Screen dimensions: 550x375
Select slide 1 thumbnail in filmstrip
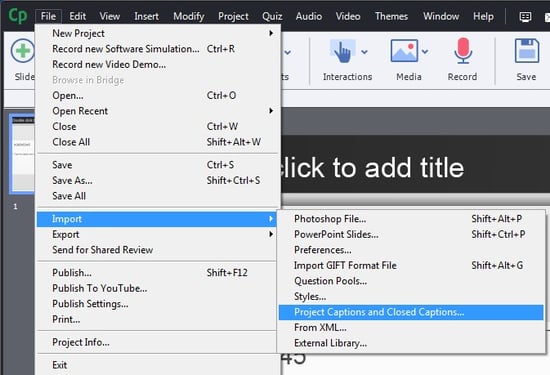22,154
